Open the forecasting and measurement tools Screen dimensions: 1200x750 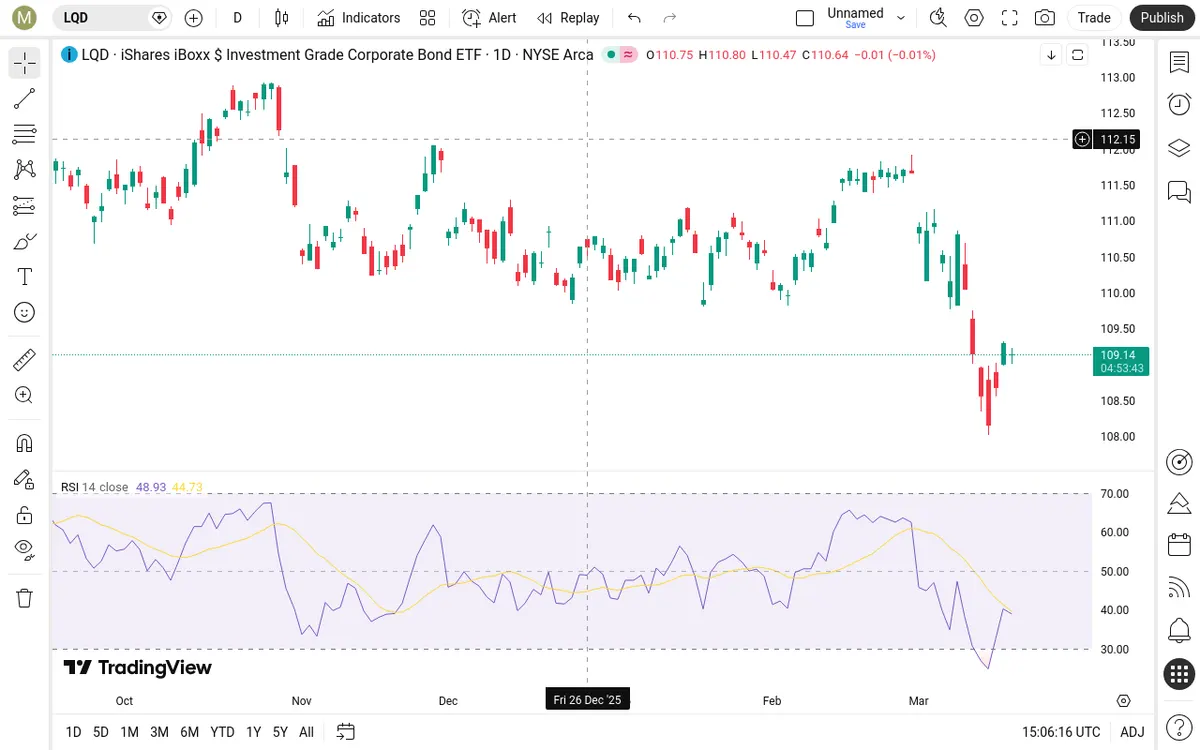click(25, 206)
